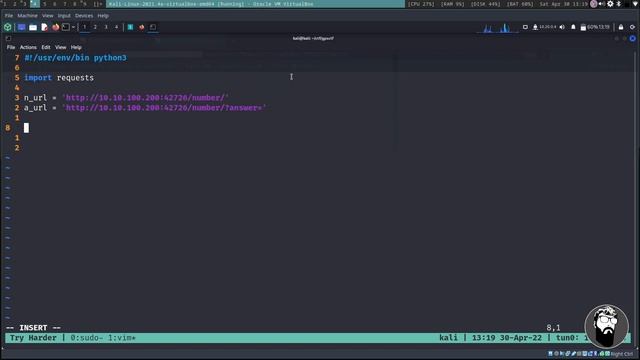
Task: Open VirtualBox File menu
Action: click(x=9, y=16)
